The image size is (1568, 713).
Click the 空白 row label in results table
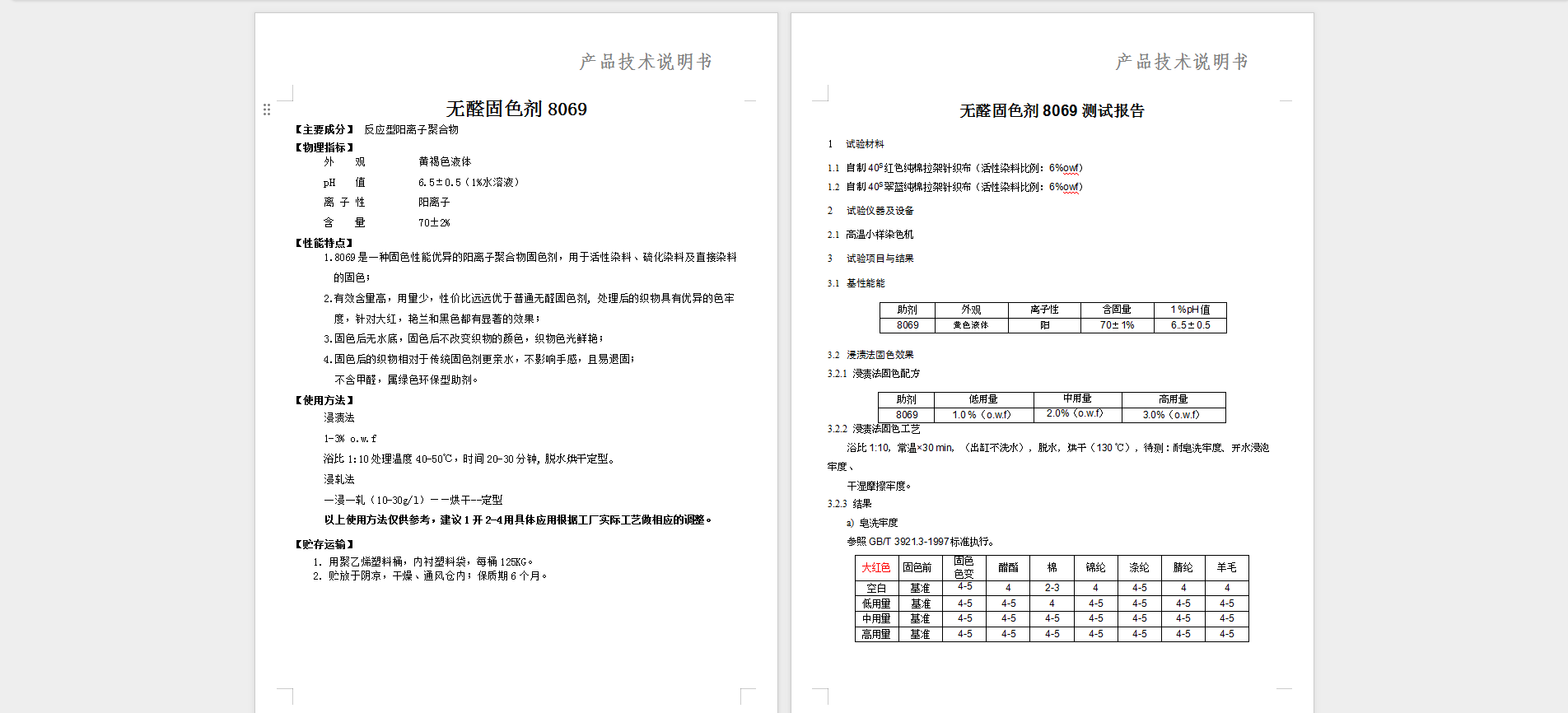click(875, 589)
